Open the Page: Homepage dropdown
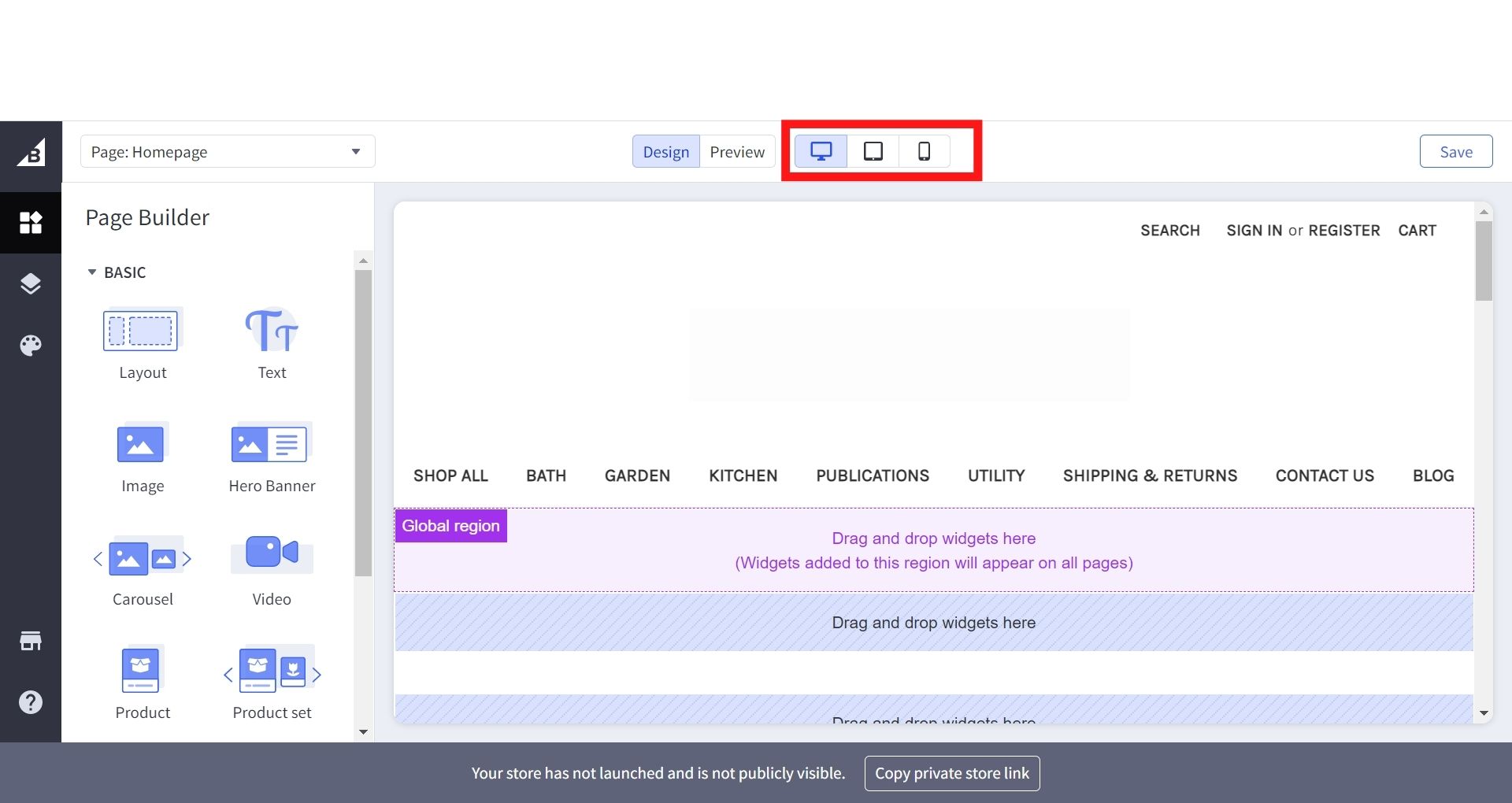 click(x=227, y=152)
